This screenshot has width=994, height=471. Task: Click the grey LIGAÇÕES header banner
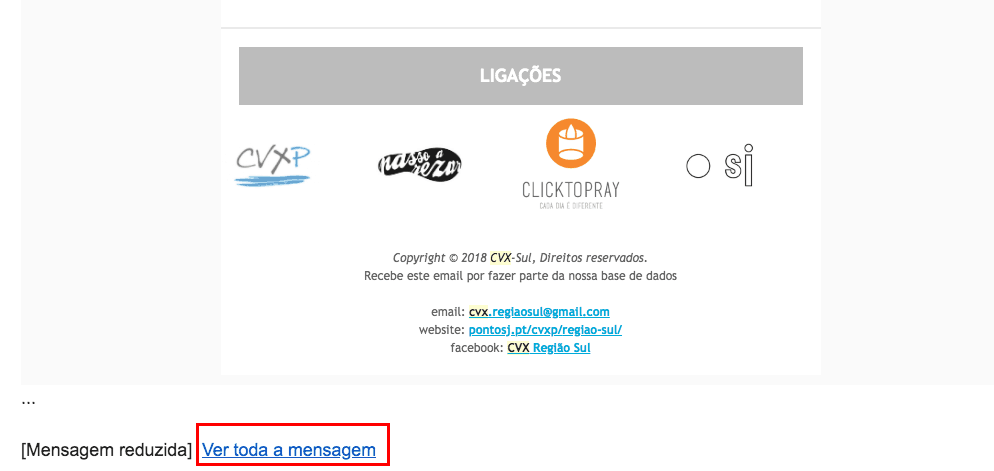(x=520, y=76)
